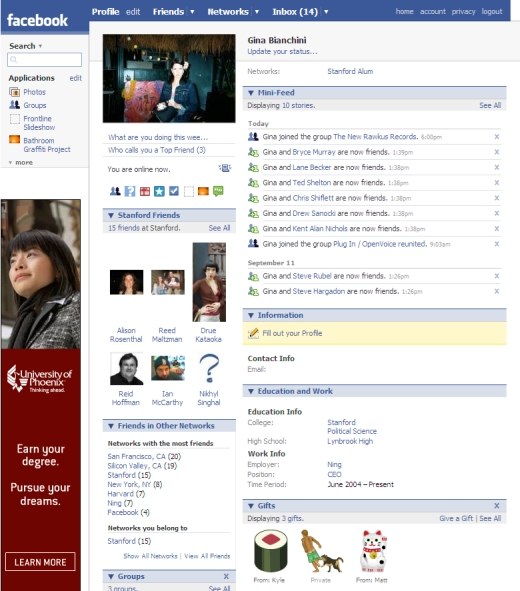Click the group icon beside Plug In / OpenVoice story

(253, 243)
